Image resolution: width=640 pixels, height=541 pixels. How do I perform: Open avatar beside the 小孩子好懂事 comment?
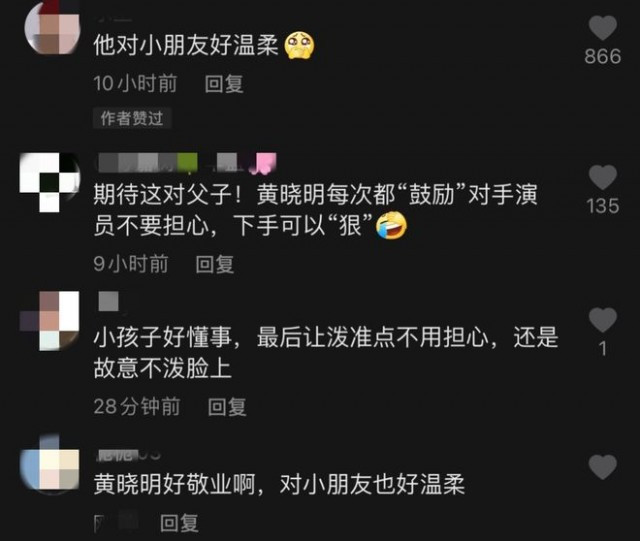click(x=49, y=321)
